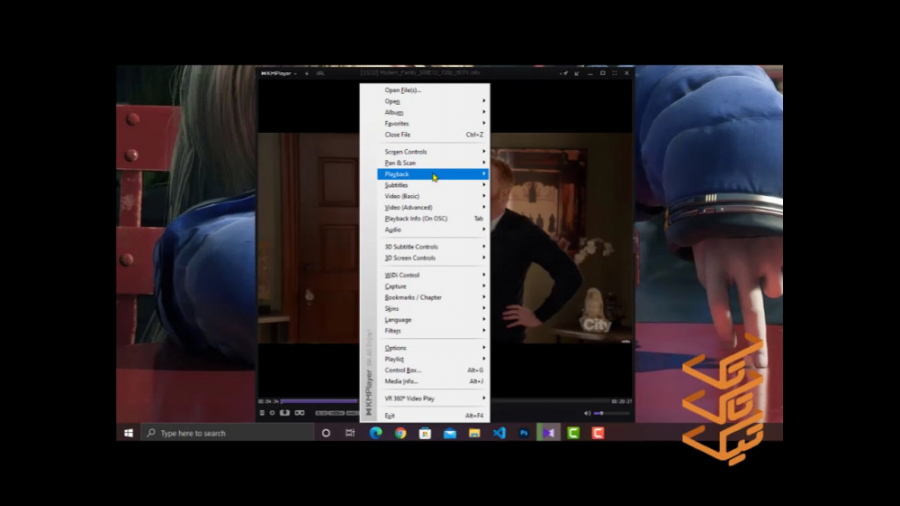Expand the Album submenu
This screenshot has width=900, height=506.
tap(433, 112)
